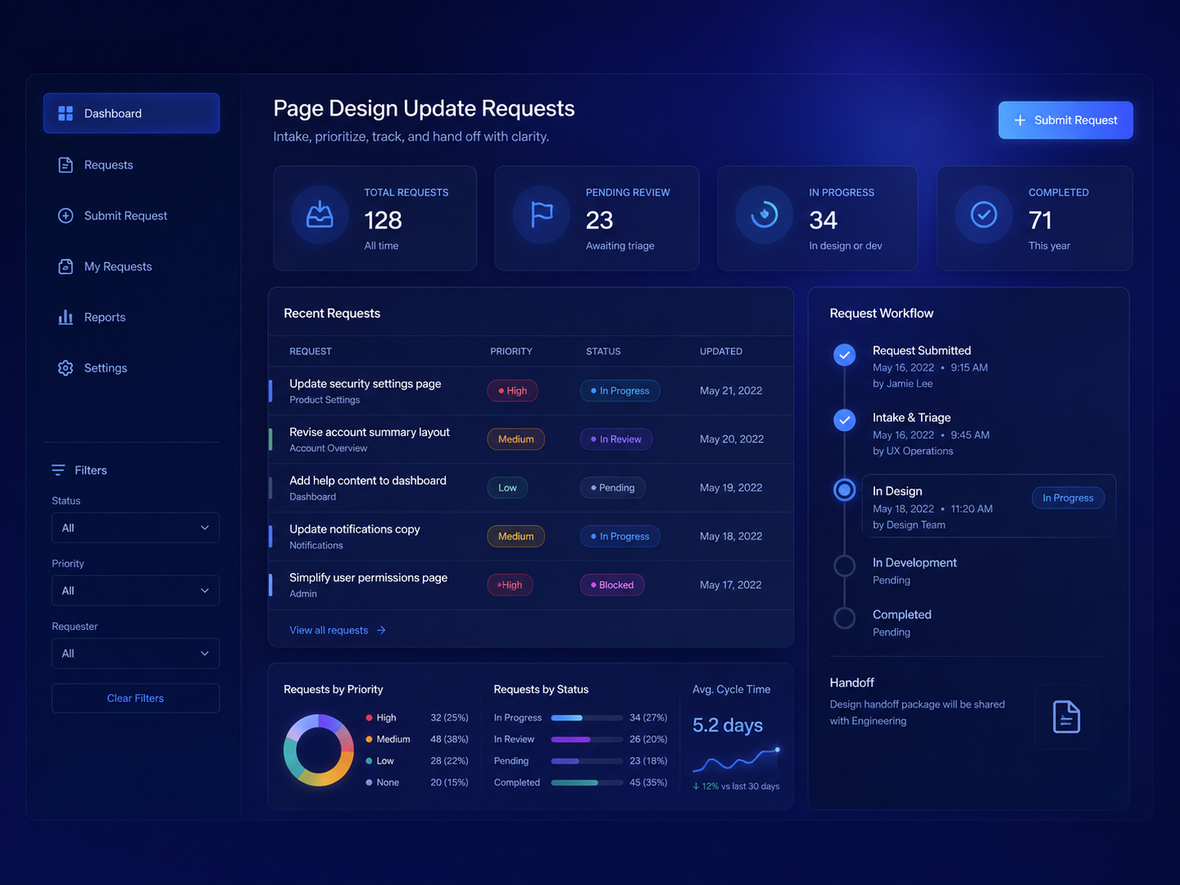Click the In Progress spinner icon
1180x885 pixels.
[x=765, y=215]
